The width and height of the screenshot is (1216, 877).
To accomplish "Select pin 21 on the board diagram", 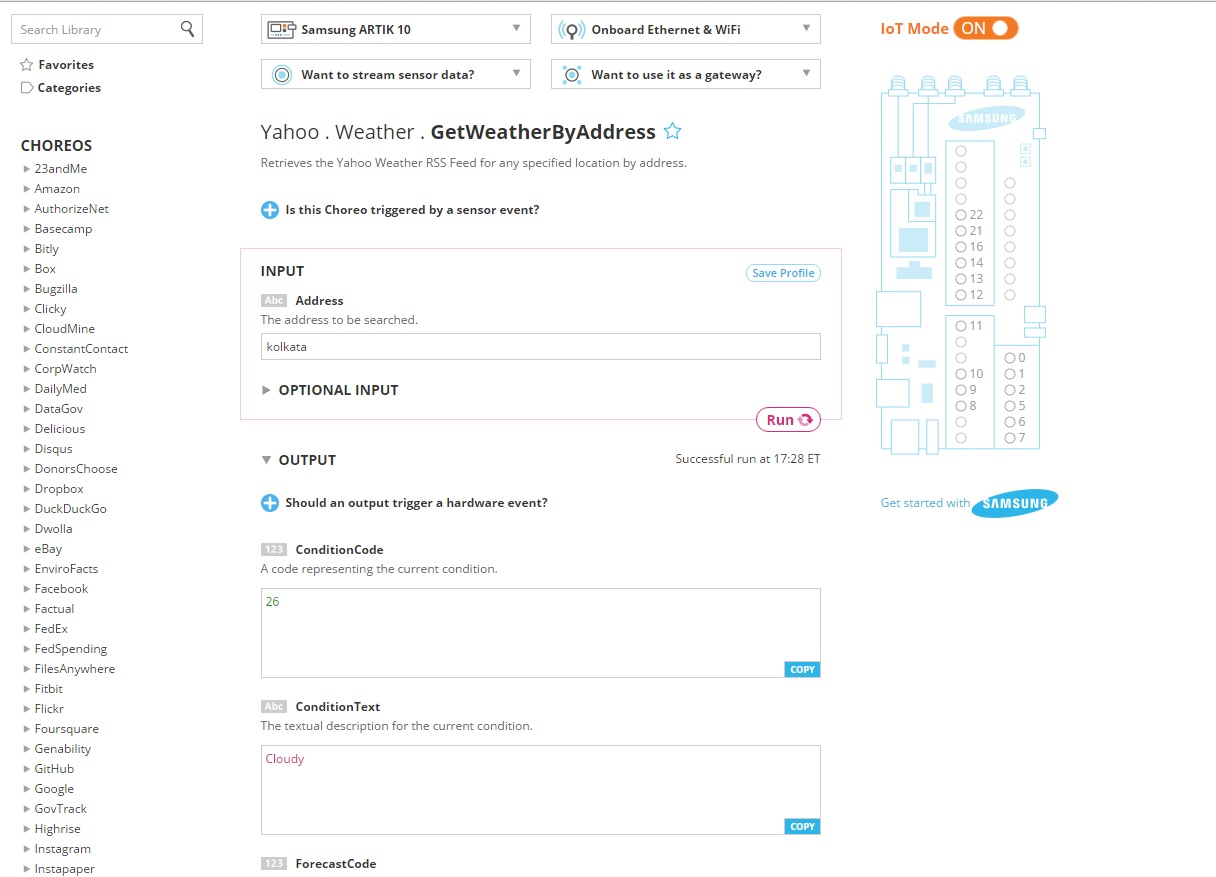I will point(961,231).
